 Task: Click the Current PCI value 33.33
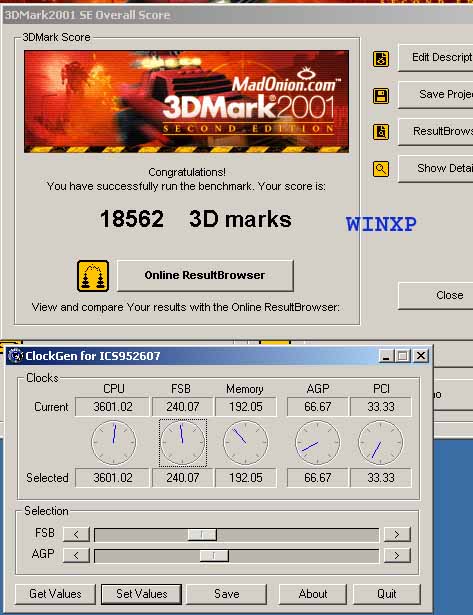click(x=381, y=407)
